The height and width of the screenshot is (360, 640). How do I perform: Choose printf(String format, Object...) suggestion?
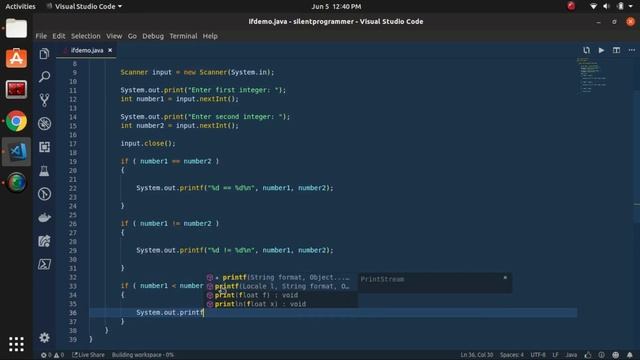[x=281, y=278]
